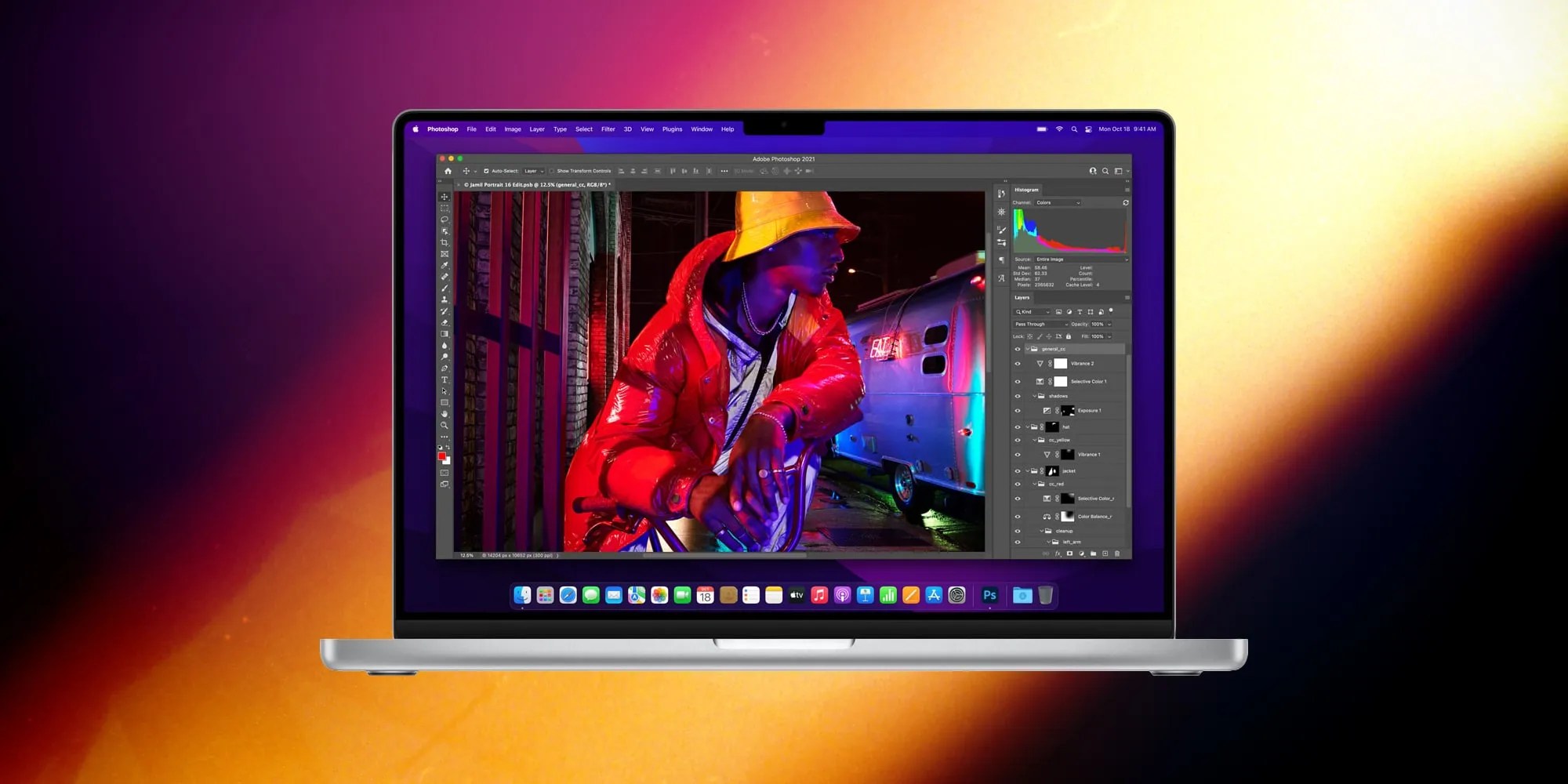Select the Vibrance 2 layer
Viewport: 1568px width, 784px height.
click(1084, 364)
